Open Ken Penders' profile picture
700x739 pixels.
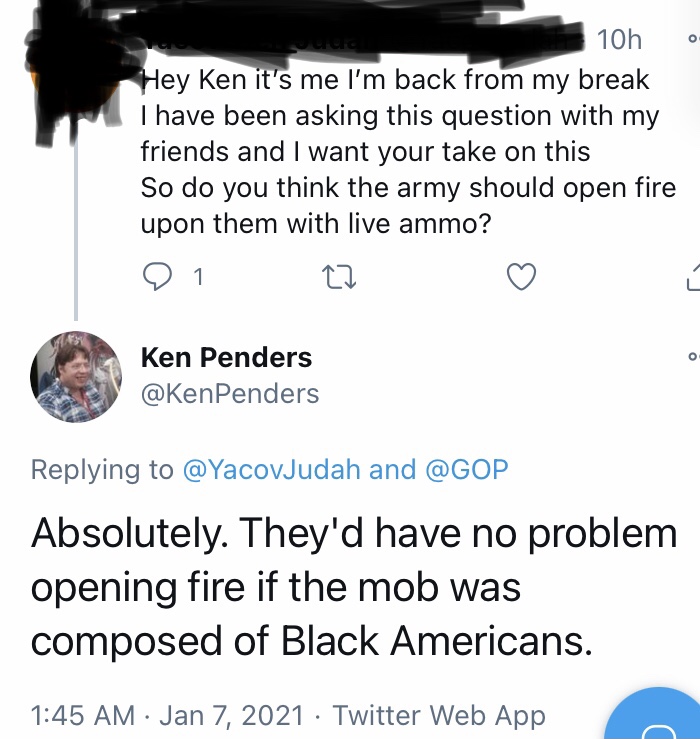[x=76, y=377]
